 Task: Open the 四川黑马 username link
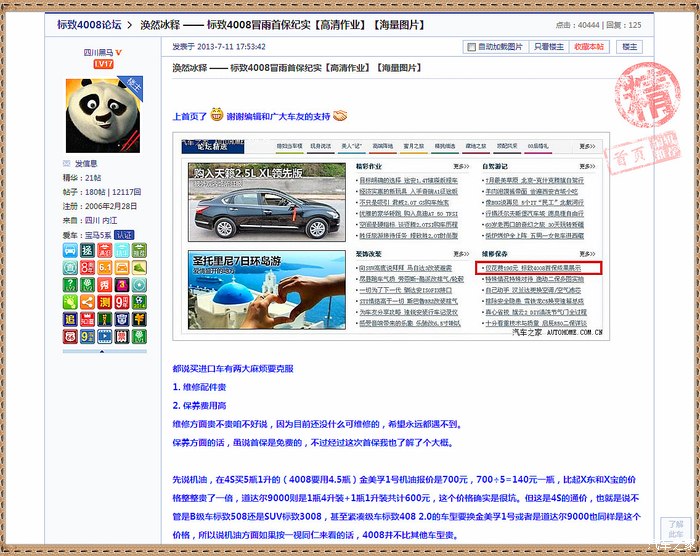click(x=97, y=52)
